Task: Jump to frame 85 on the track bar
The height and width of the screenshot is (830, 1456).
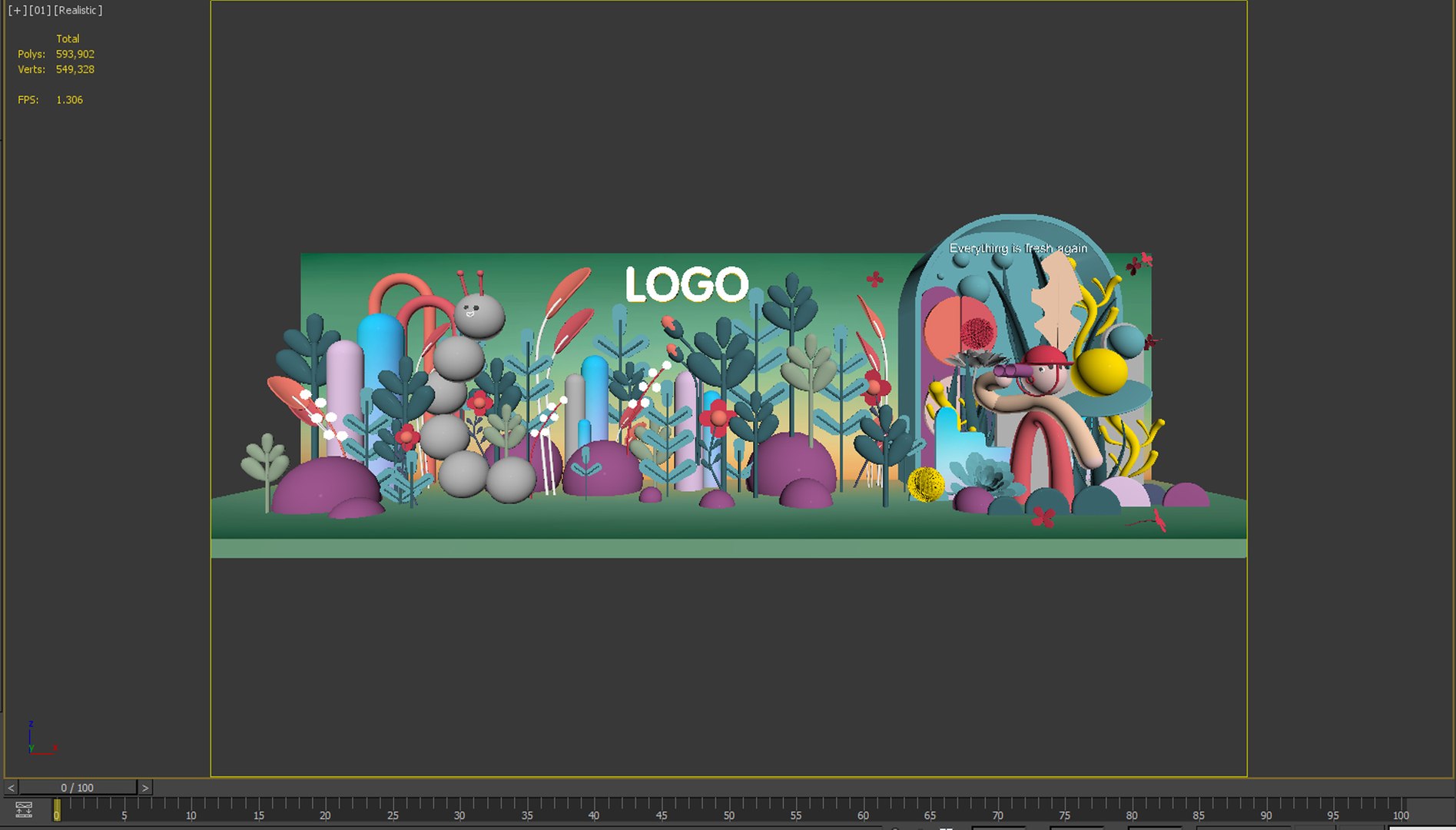Action: click(1199, 815)
